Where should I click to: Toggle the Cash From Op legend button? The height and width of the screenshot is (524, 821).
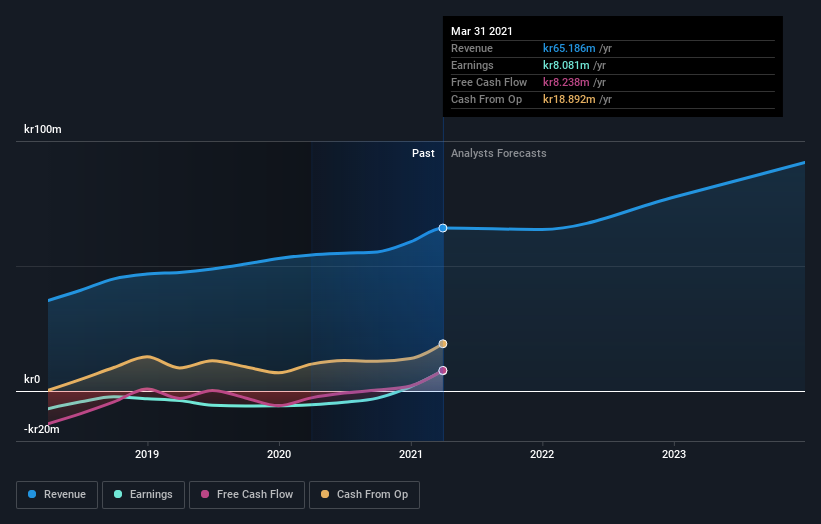coord(364,495)
